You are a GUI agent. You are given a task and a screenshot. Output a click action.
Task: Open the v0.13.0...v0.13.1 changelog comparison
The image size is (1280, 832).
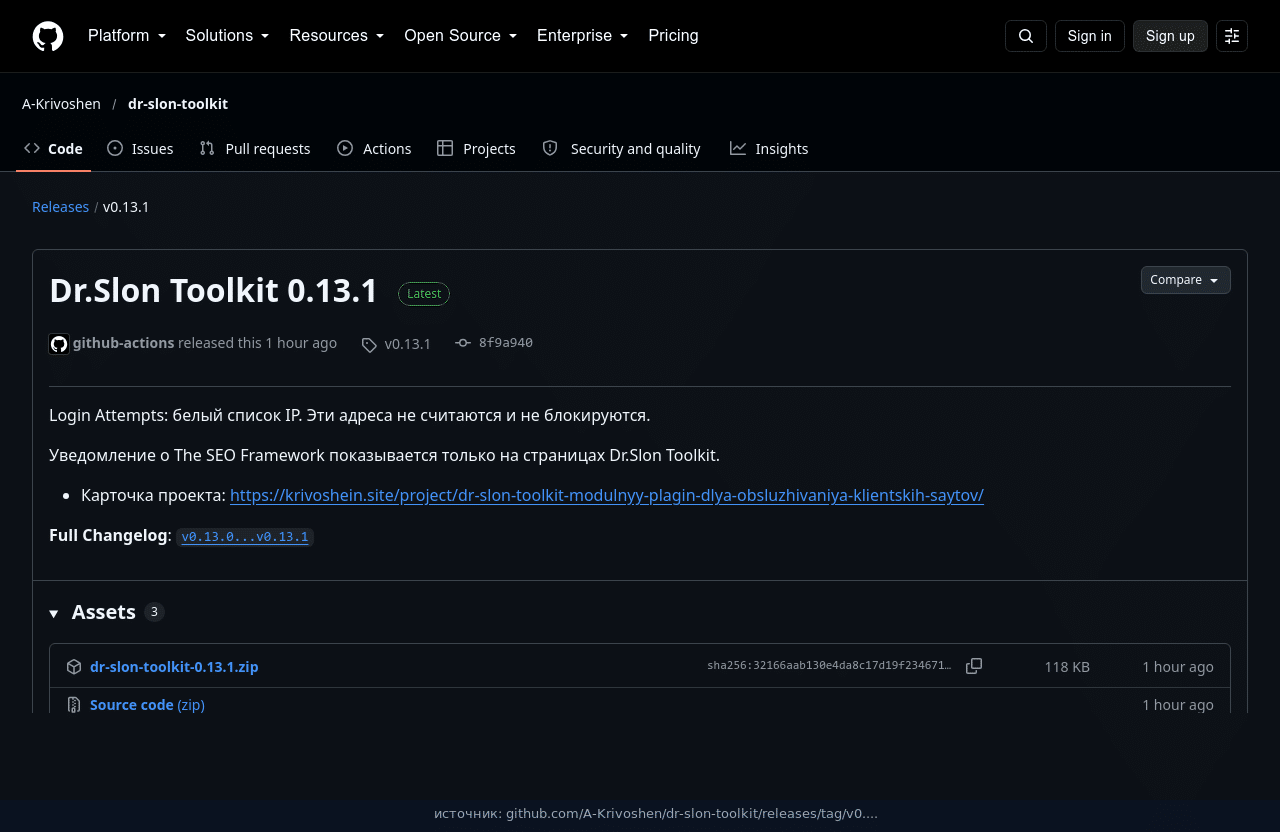245,537
